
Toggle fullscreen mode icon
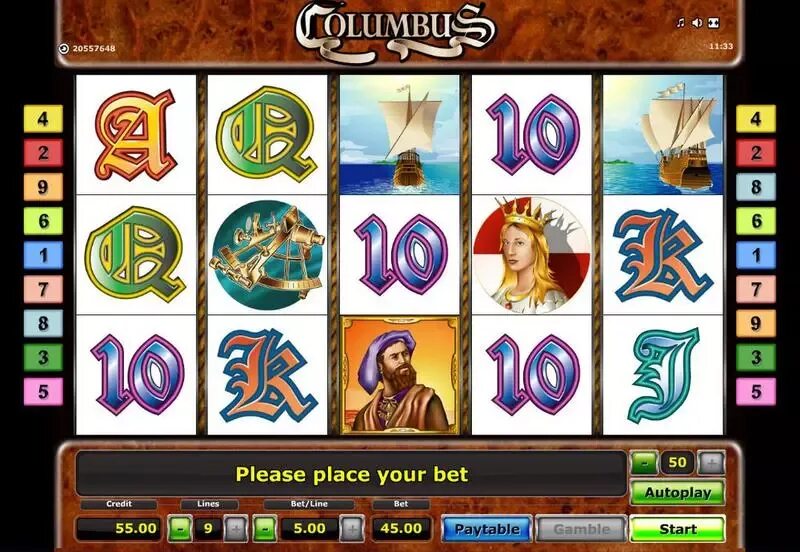coord(714,23)
